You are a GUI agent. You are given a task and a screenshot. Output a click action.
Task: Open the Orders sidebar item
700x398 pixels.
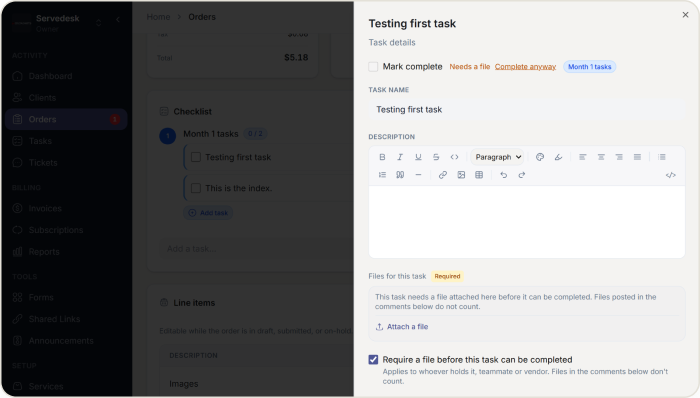(x=66, y=119)
